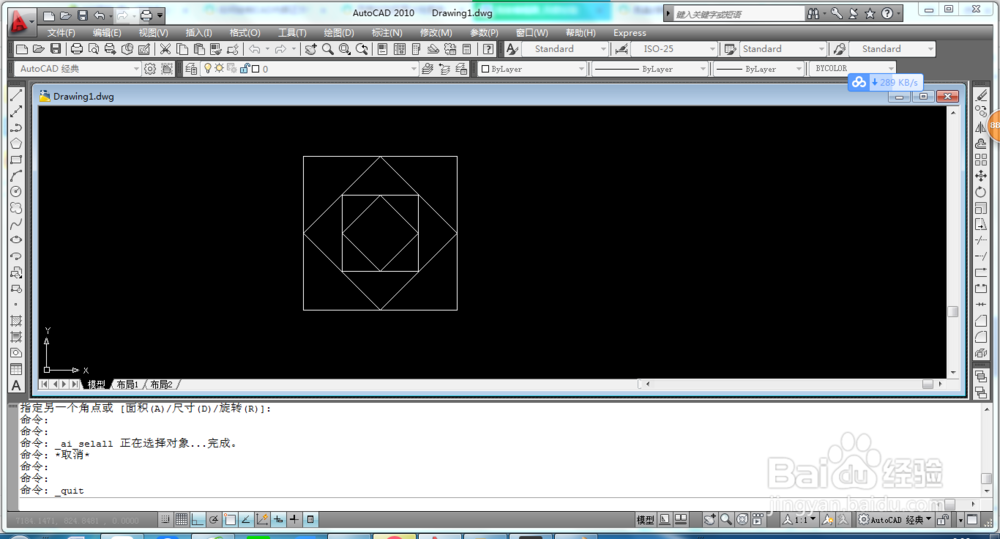This screenshot has height=539, width=1000.
Task: Select the Rotate modify tool
Action: (x=981, y=192)
